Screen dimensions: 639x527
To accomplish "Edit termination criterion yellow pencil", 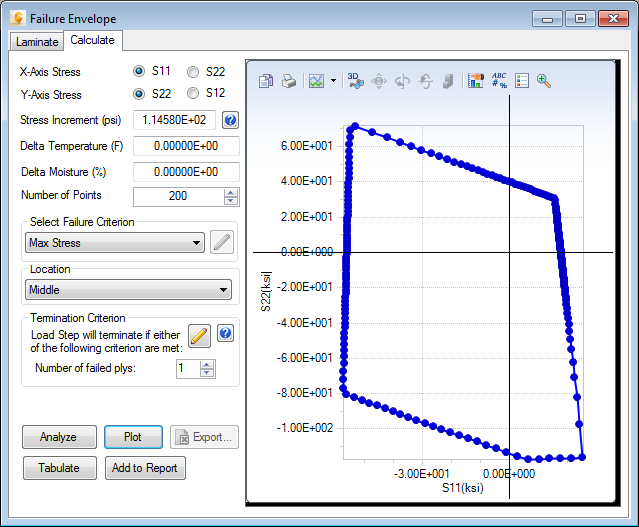I will 199,336.
